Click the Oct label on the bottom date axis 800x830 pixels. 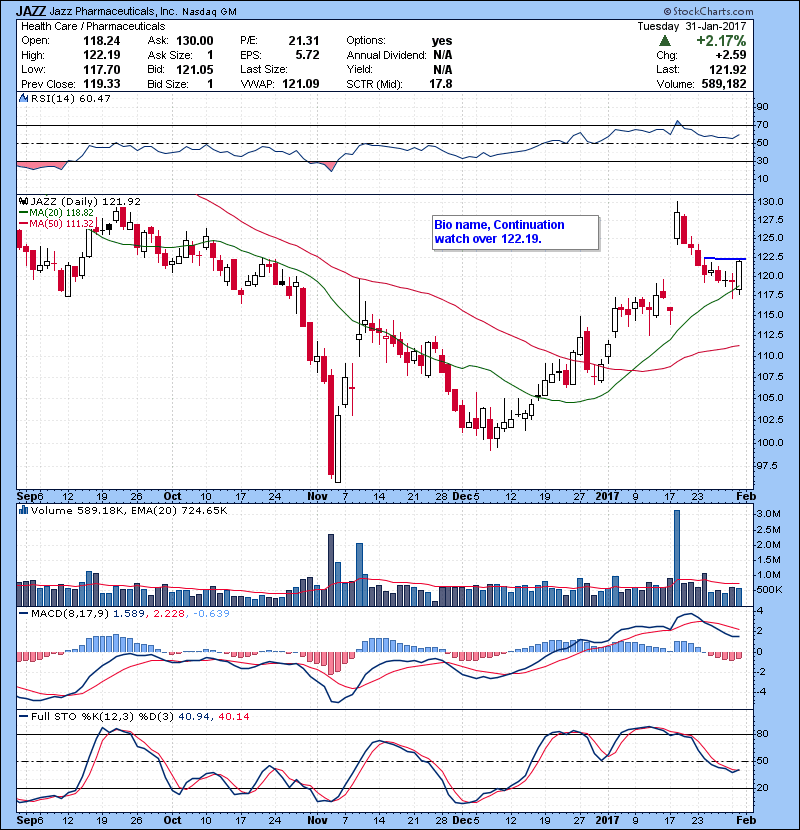coord(172,820)
